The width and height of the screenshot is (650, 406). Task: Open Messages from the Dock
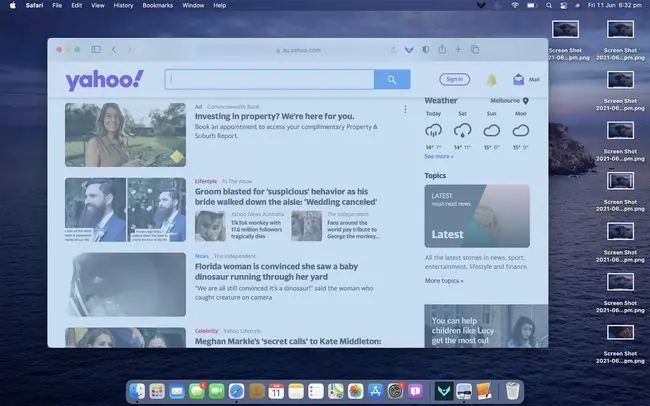click(197, 391)
